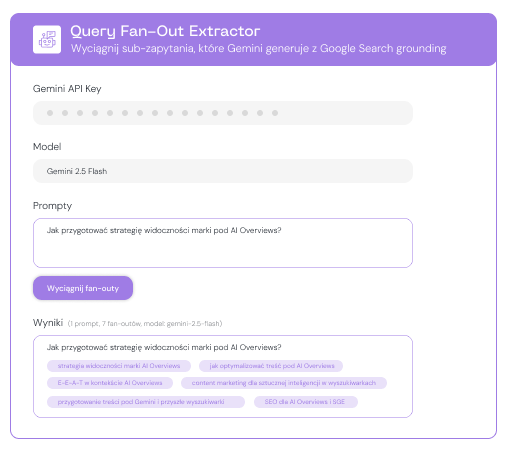Click the Wyciągnij fan-outy button
The height and width of the screenshot is (452, 505).
pos(83,288)
